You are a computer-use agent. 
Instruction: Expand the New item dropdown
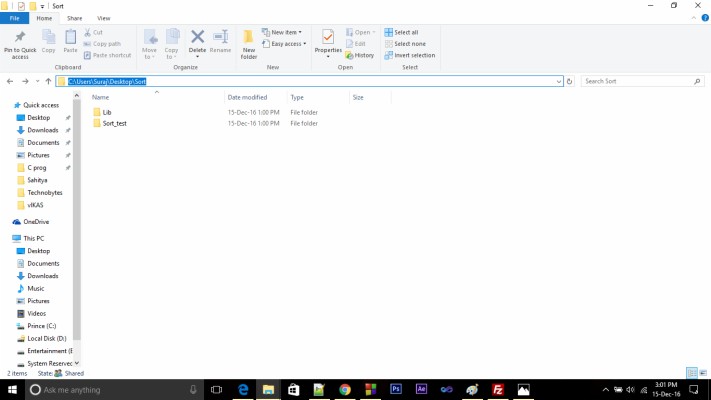point(282,32)
